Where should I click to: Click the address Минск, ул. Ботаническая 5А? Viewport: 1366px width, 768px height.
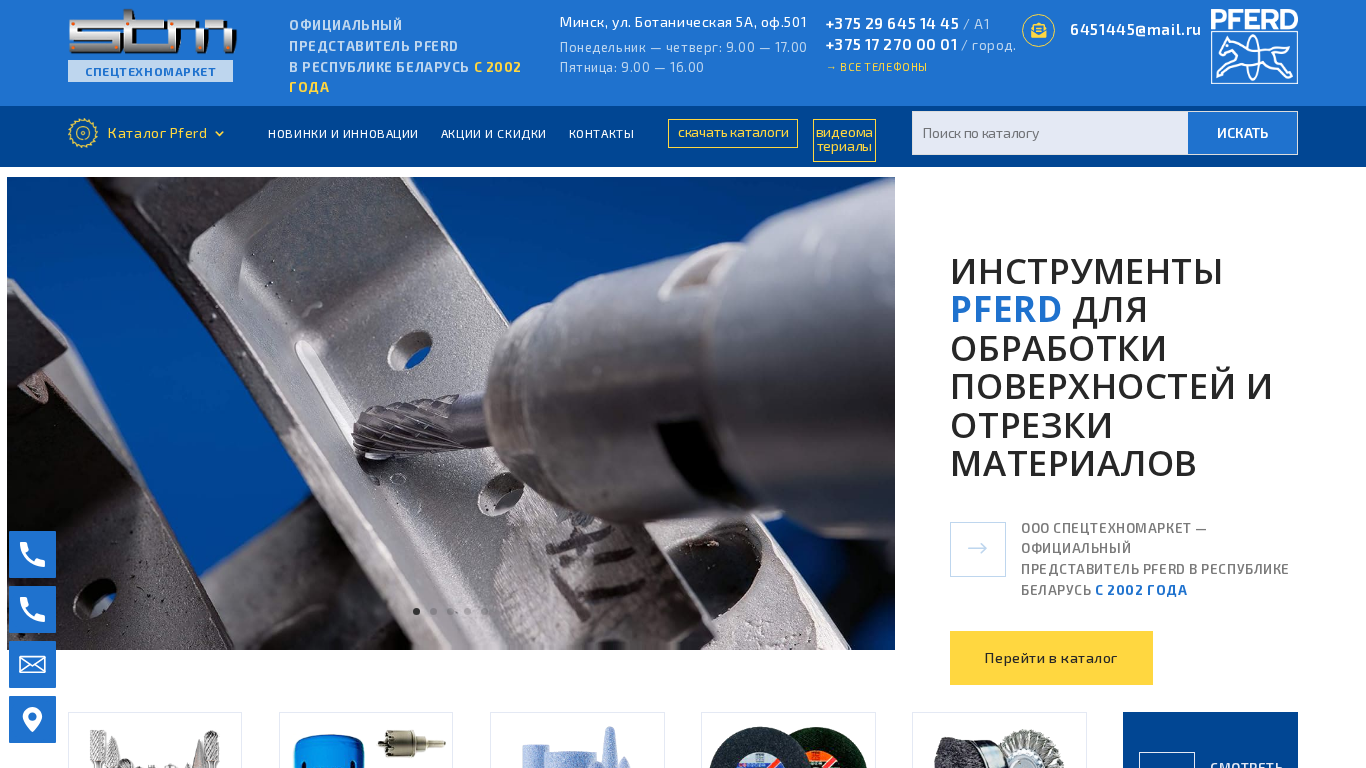tap(683, 22)
